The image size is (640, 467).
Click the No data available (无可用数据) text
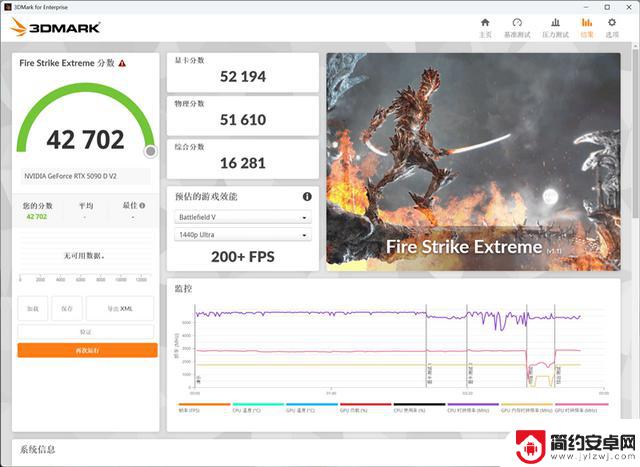(x=84, y=256)
